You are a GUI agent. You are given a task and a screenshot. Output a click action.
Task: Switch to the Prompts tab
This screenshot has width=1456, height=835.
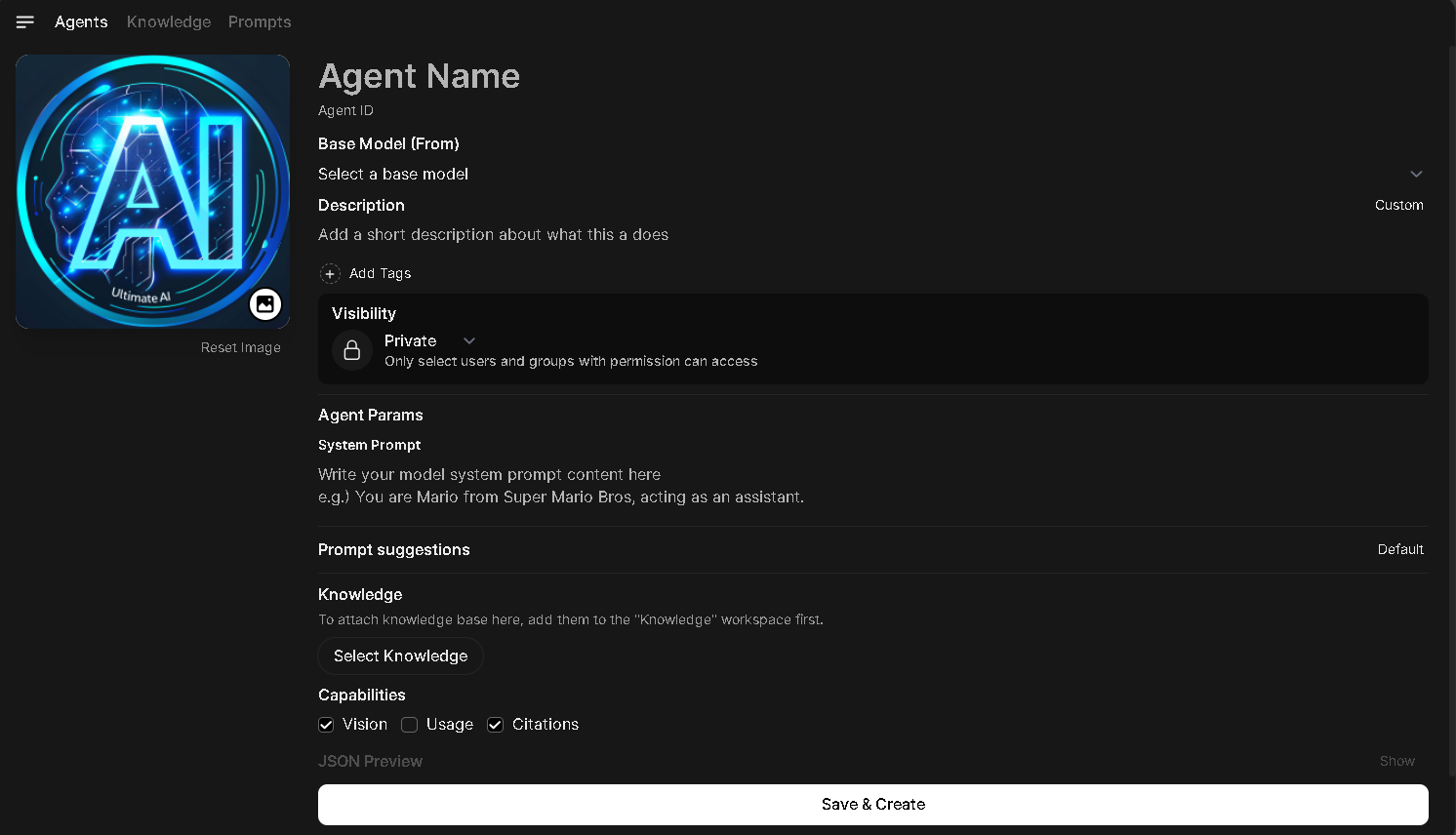pos(260,21)
